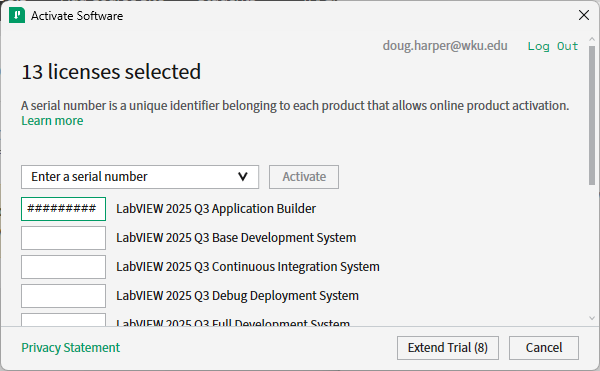Click 'LabVIEW 2025 Q3 Application Builder' label
This screenshot has height=371, width=600.
tap(216, 209)
